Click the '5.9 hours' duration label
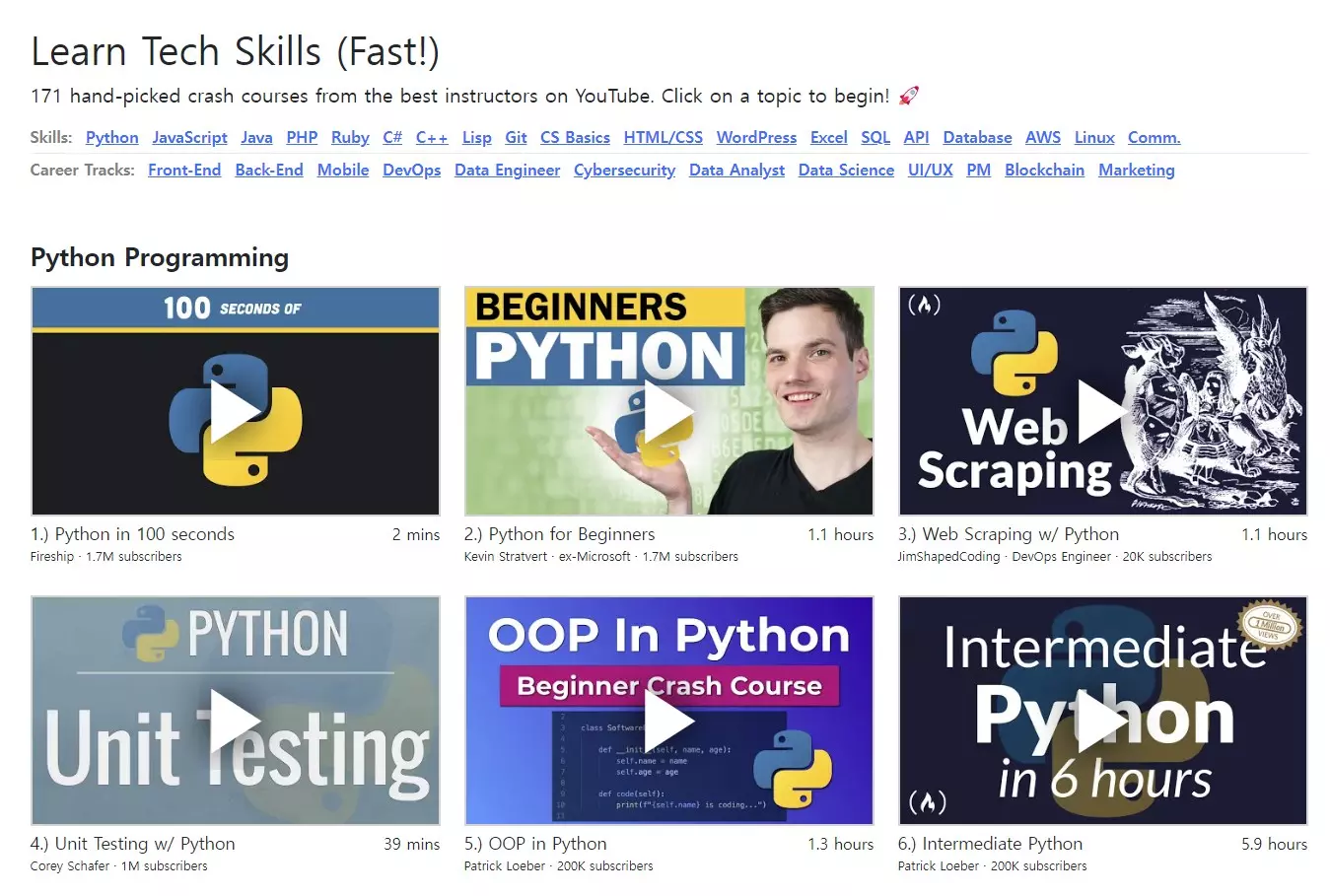Screen dimensions: 1330x896 point(1275,844)
